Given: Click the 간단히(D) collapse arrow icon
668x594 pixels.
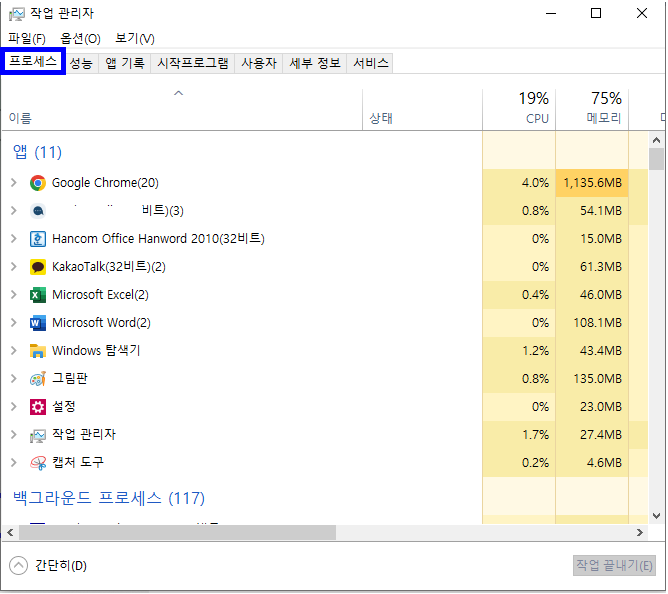Looking at the screenshot, I should click(18, 566).
